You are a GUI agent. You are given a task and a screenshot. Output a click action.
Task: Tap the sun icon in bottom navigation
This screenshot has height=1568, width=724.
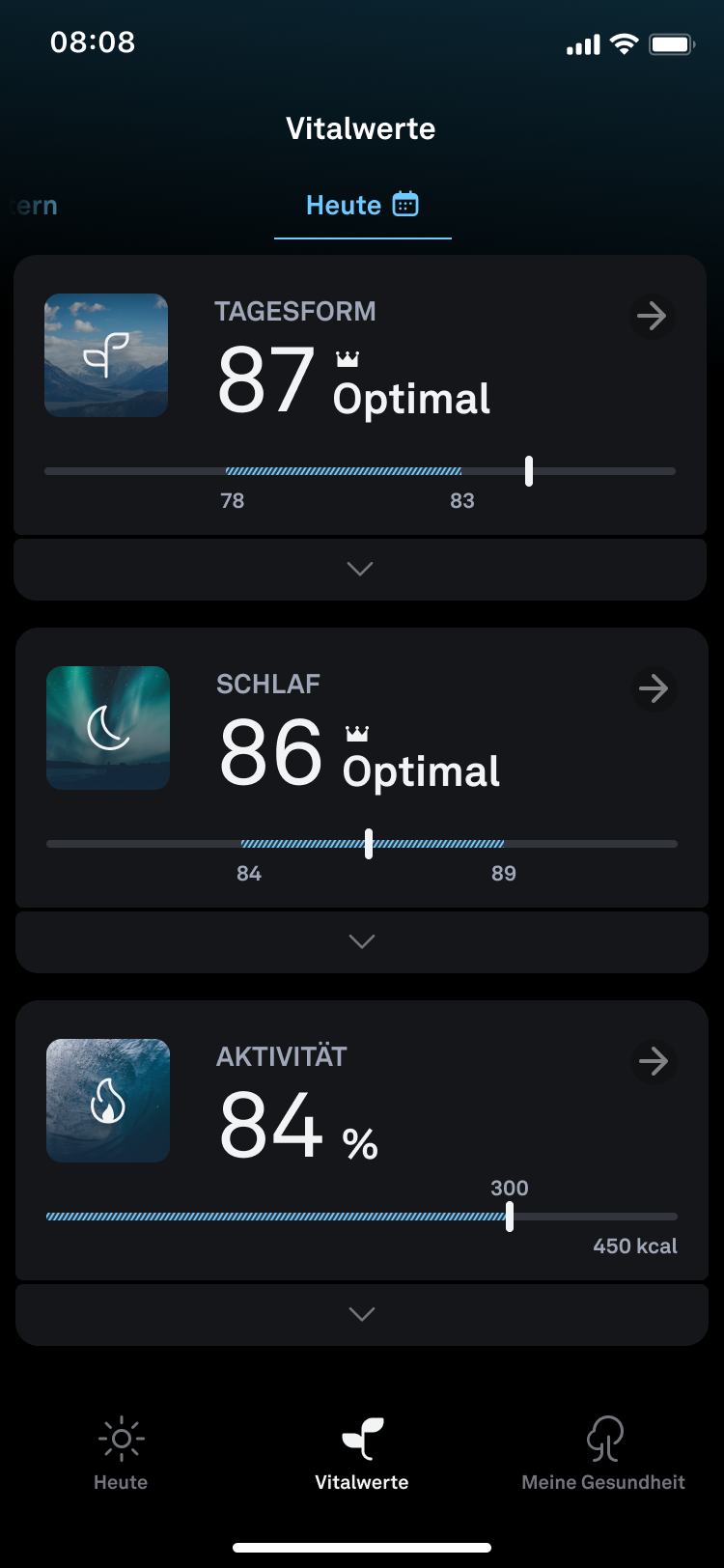pos(121,1439)
